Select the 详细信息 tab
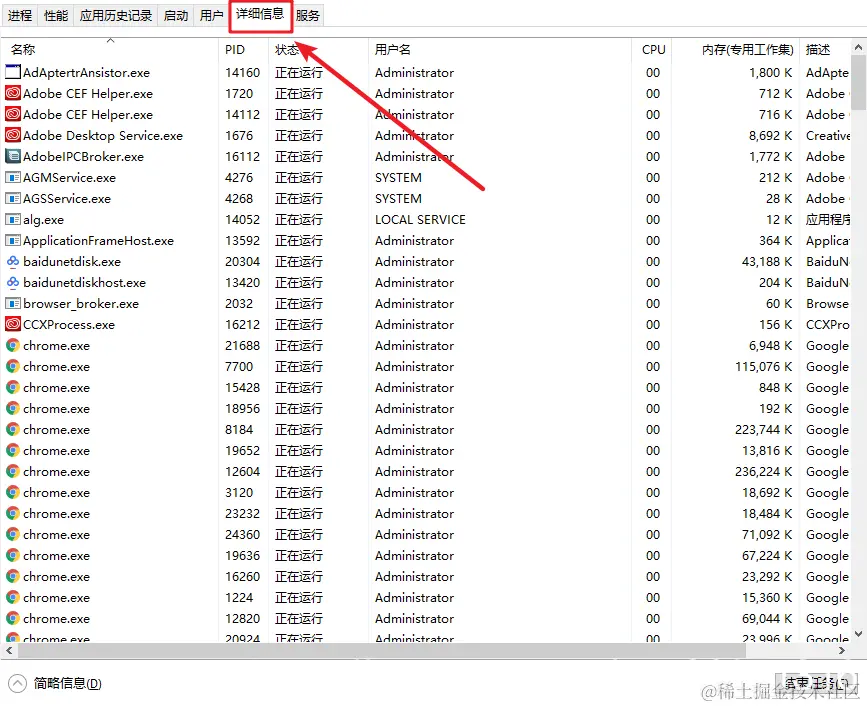 260,14
